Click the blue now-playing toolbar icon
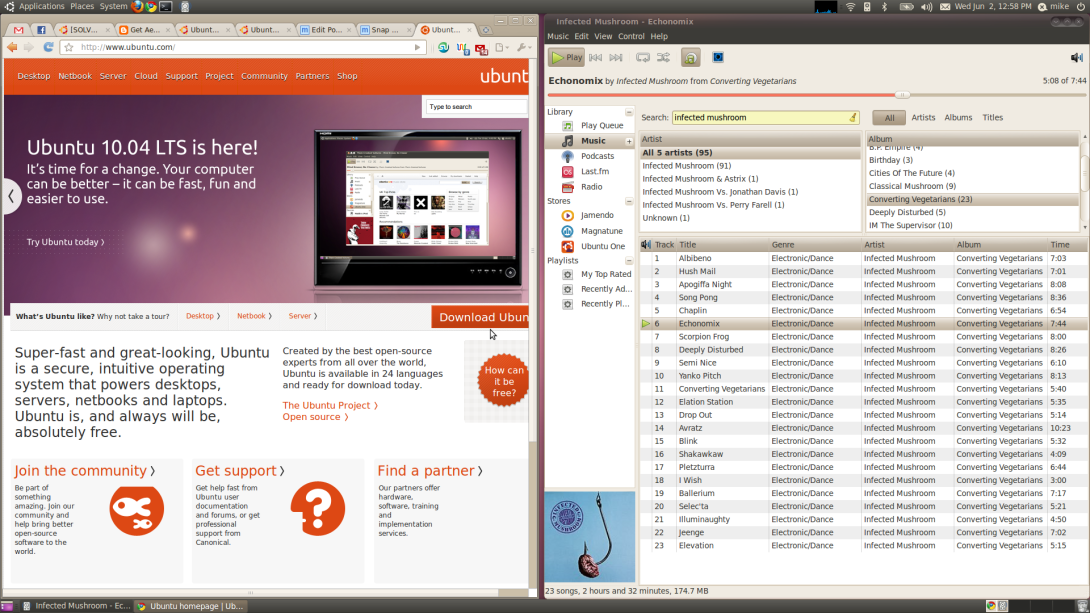Viewport: 1090px width, 613px height. pyautogui.click(x=718, y=58)
